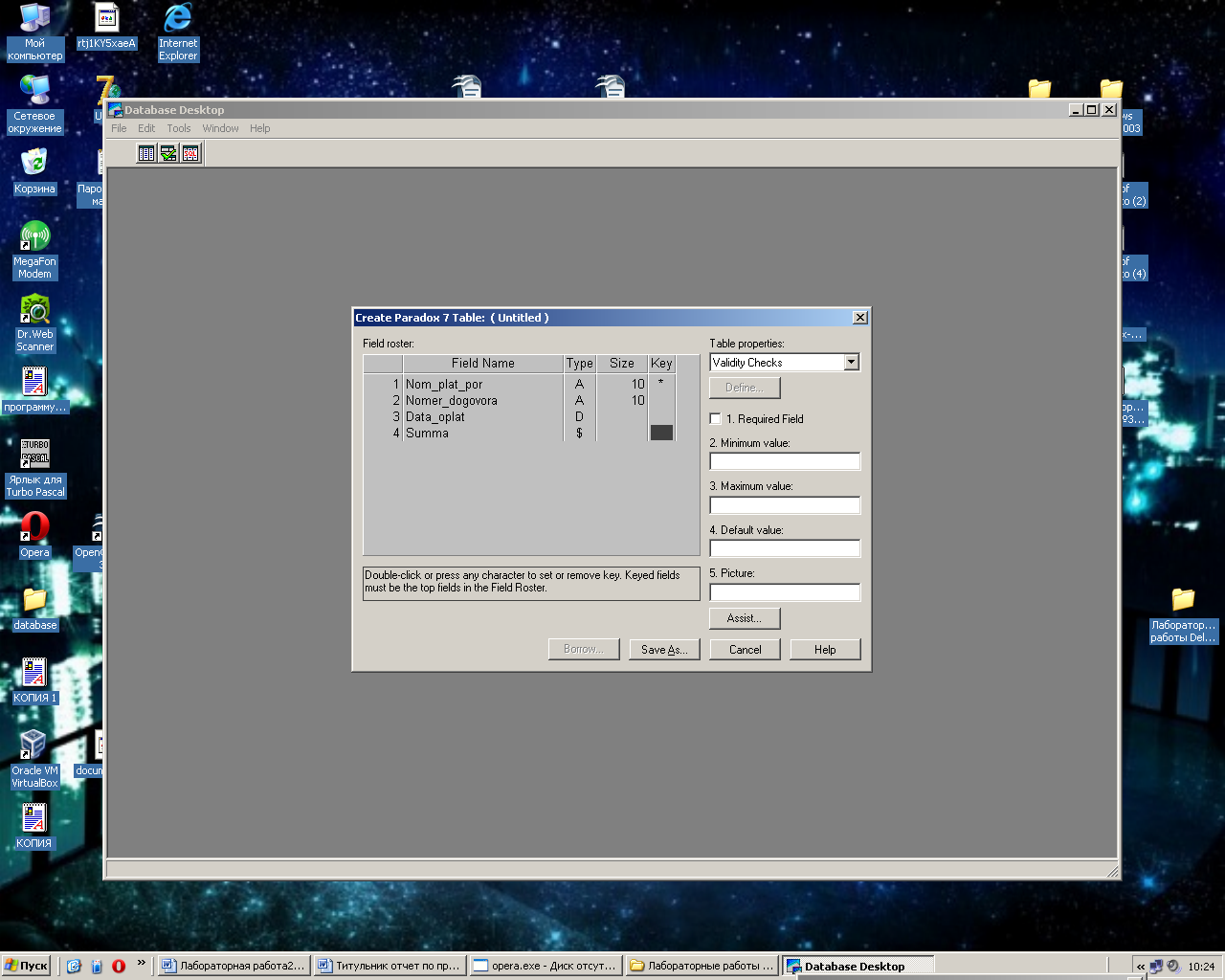The height and width of the screenshot is (980, 1225).
Task: Switch to Лабораторные работы folder taskbar button
Action: point(702,966)
